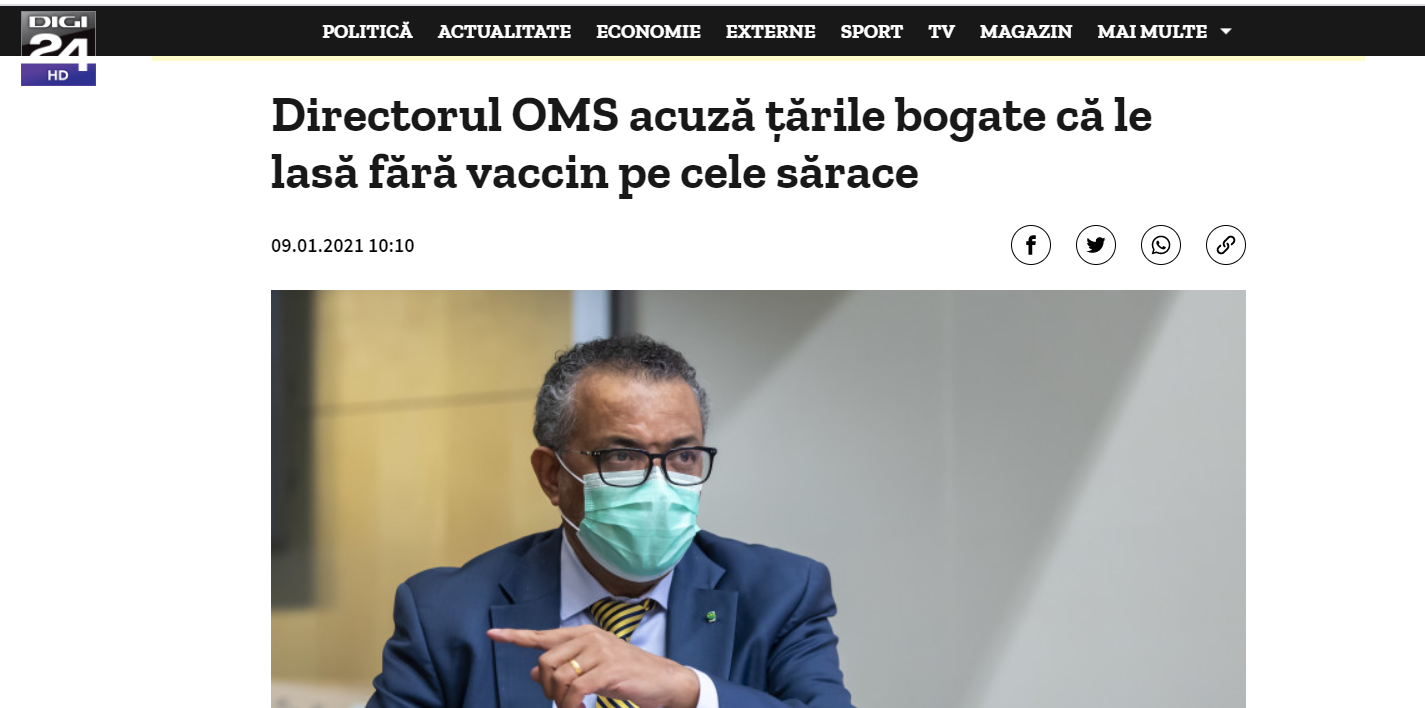1425x708 pixels.
Task: Click the purple HD badge under logo
Action: [58, 75]
